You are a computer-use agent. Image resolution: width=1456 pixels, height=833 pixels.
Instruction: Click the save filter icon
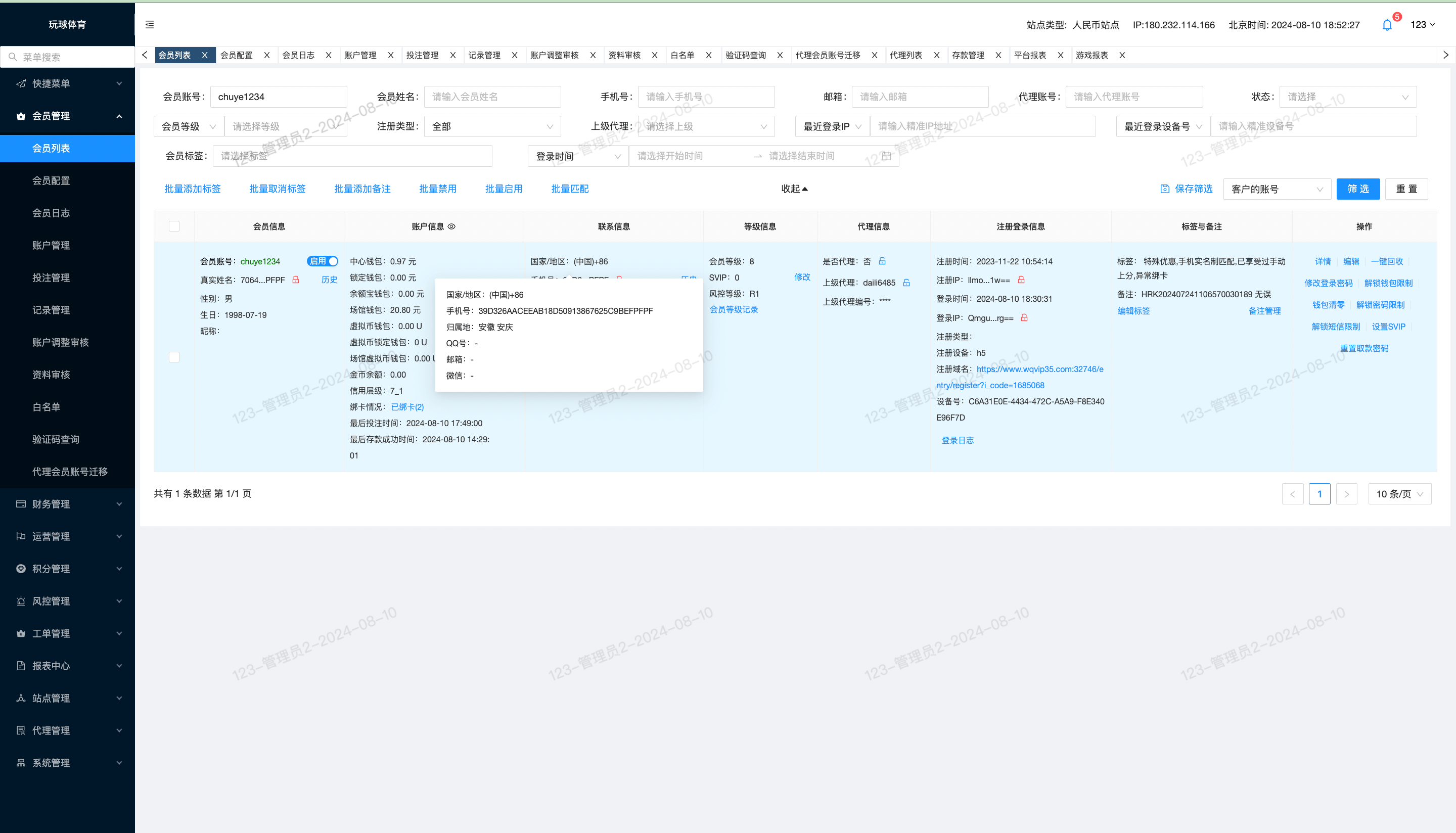coord(1165,189)
